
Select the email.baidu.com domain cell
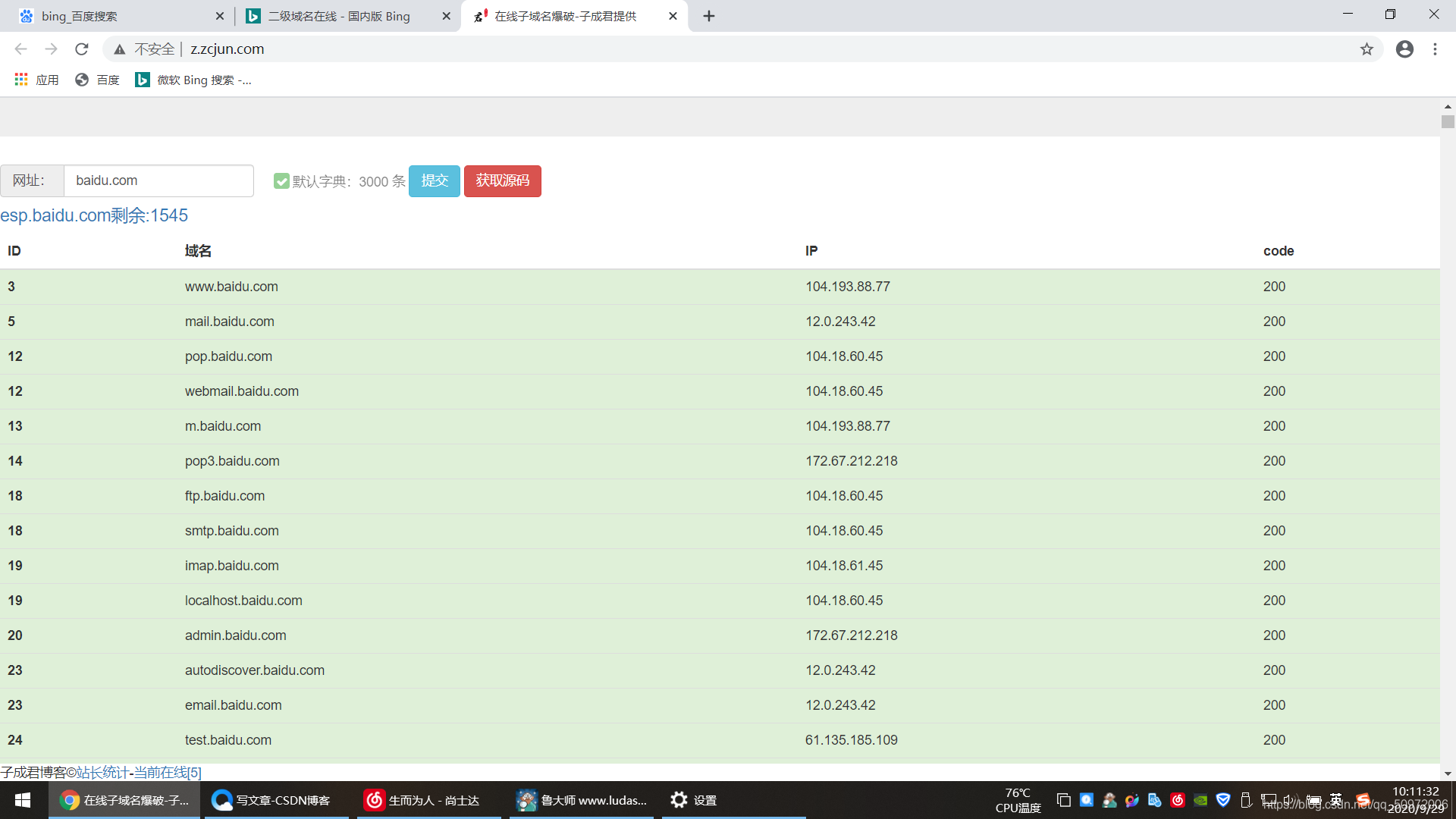(234, 705)
